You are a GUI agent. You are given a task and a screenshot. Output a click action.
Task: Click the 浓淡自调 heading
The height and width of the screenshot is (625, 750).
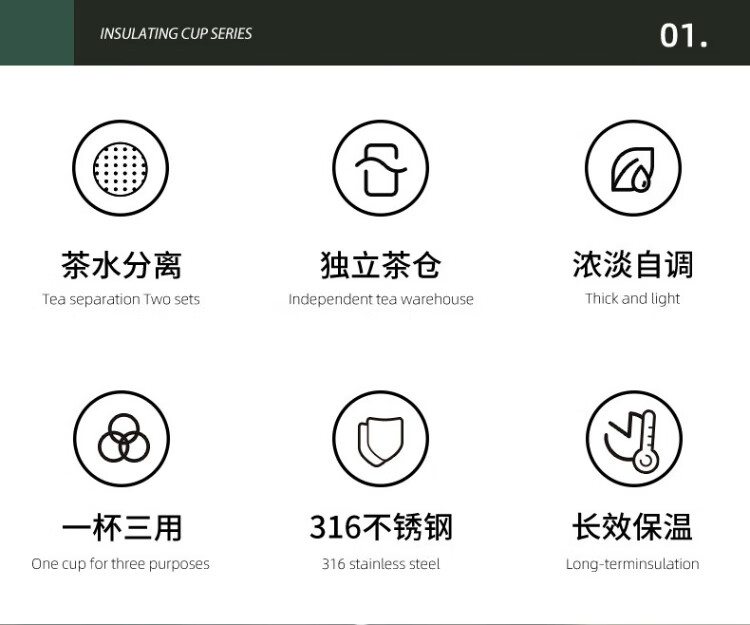click(632, 265)
